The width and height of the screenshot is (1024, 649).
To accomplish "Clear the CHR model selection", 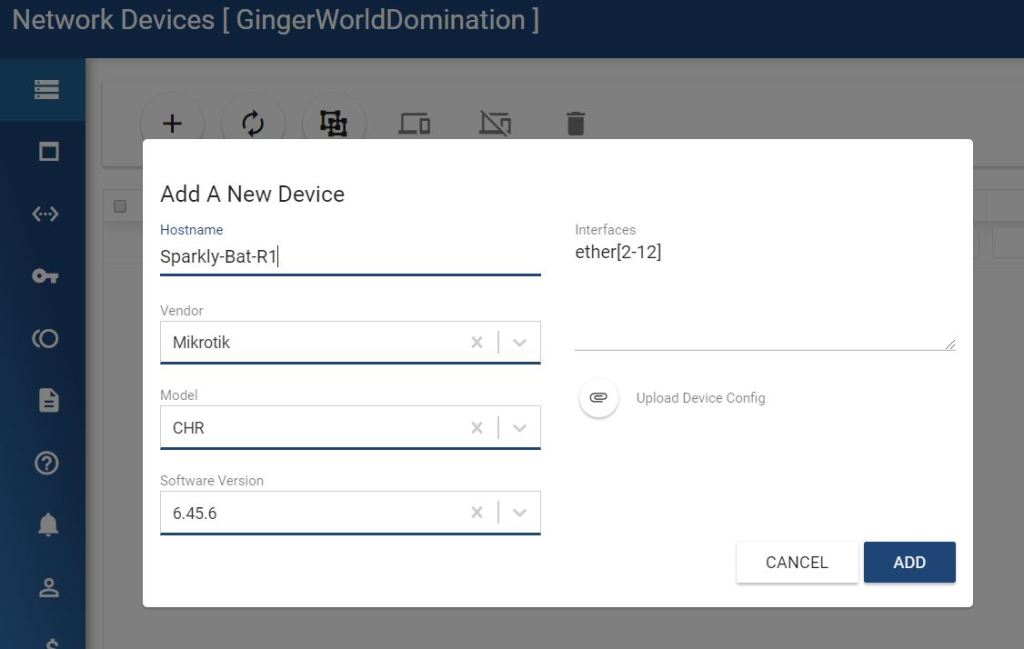I will [477, 428].
